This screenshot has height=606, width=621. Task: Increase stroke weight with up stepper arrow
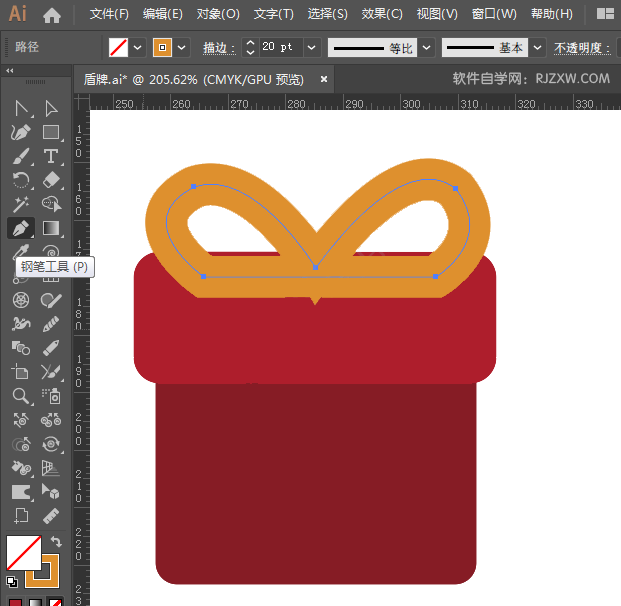coord(250,43)
